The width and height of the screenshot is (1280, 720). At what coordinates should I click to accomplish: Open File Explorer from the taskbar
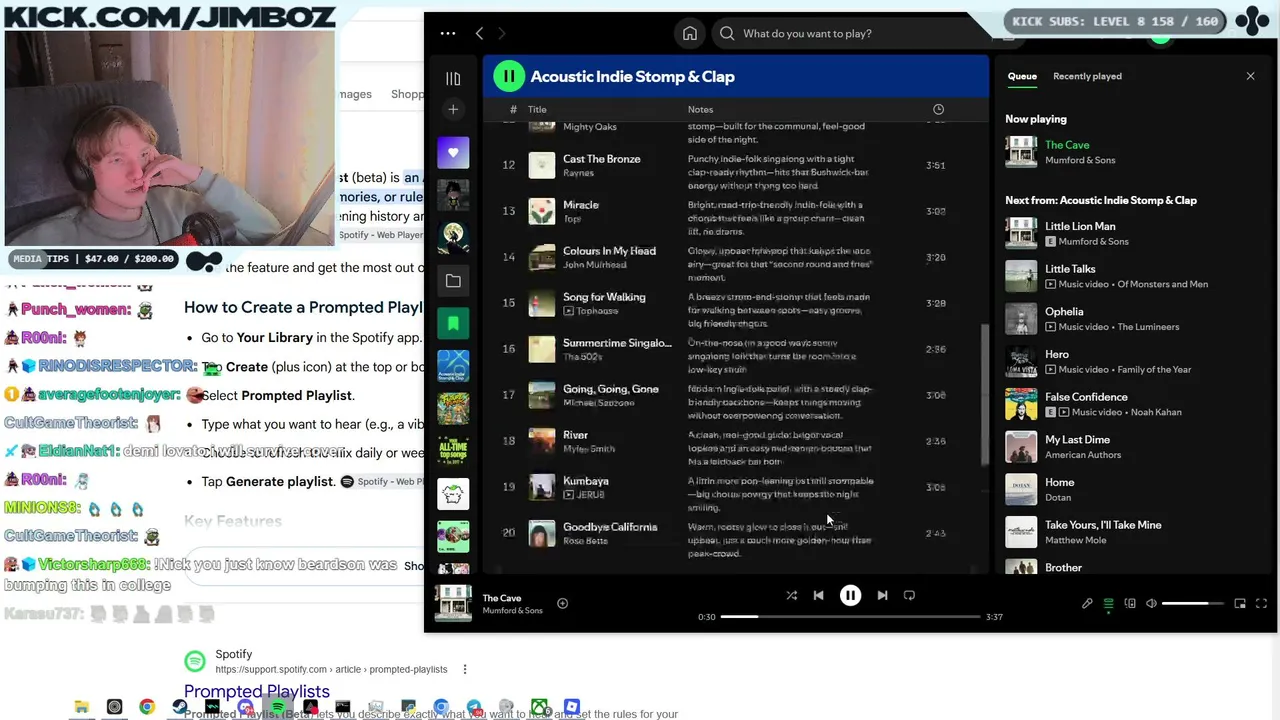pos(82,707)
